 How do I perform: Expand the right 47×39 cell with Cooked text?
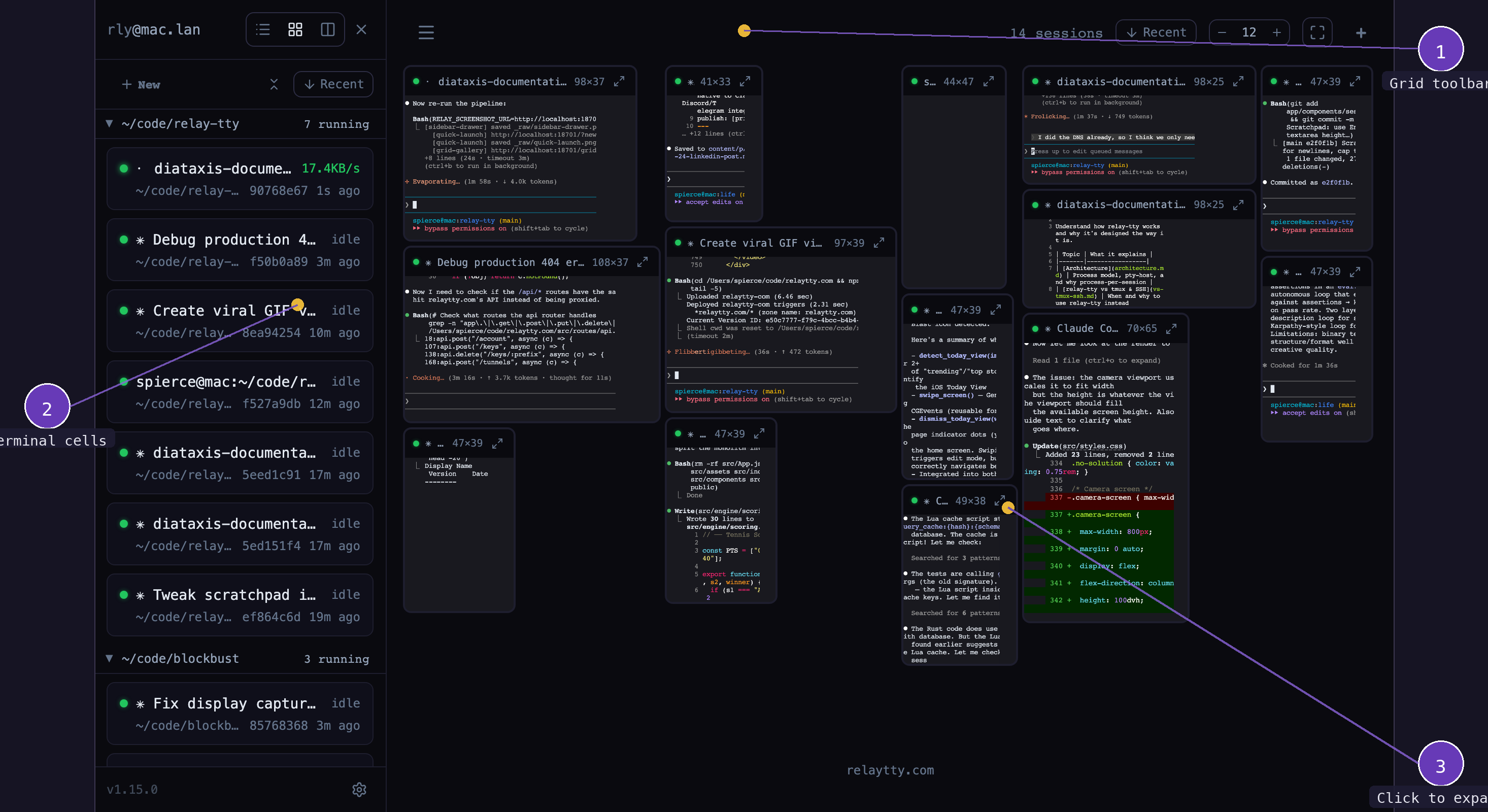(x=1355, y=272)
